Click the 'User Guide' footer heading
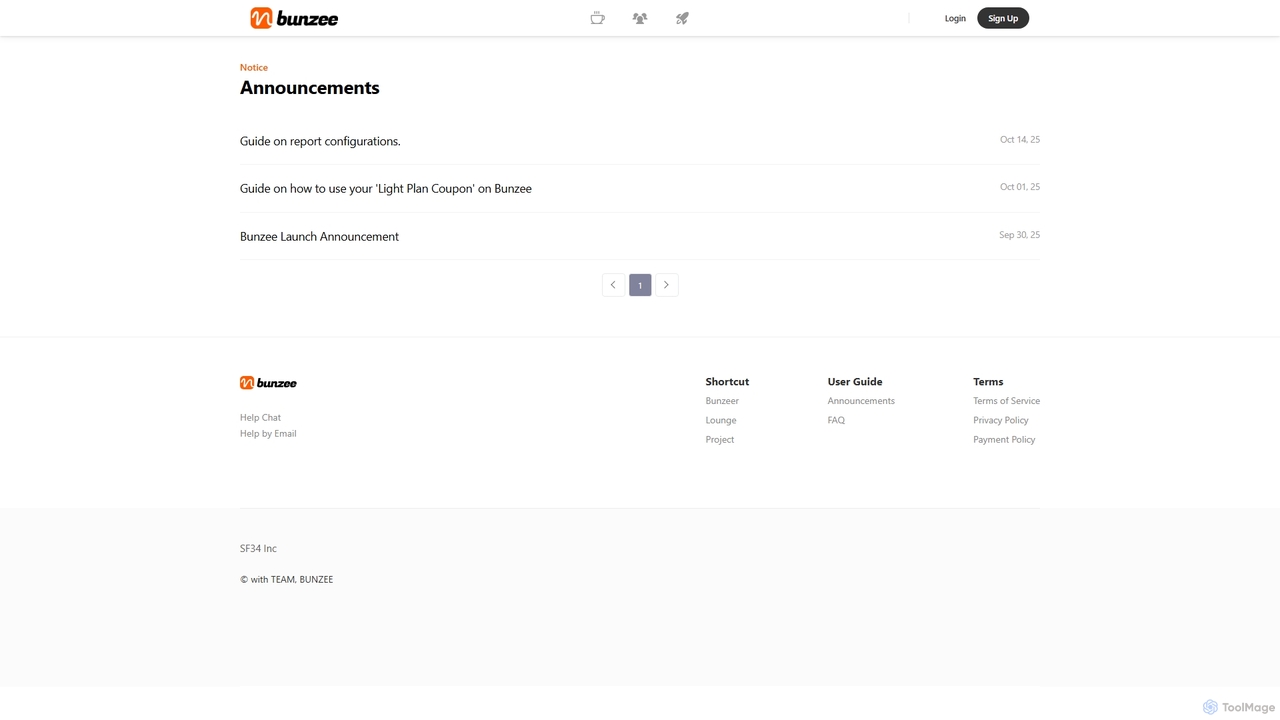The height and width of the screenshot is (720, 1280). pyautogui.click(x=855, y=381)
